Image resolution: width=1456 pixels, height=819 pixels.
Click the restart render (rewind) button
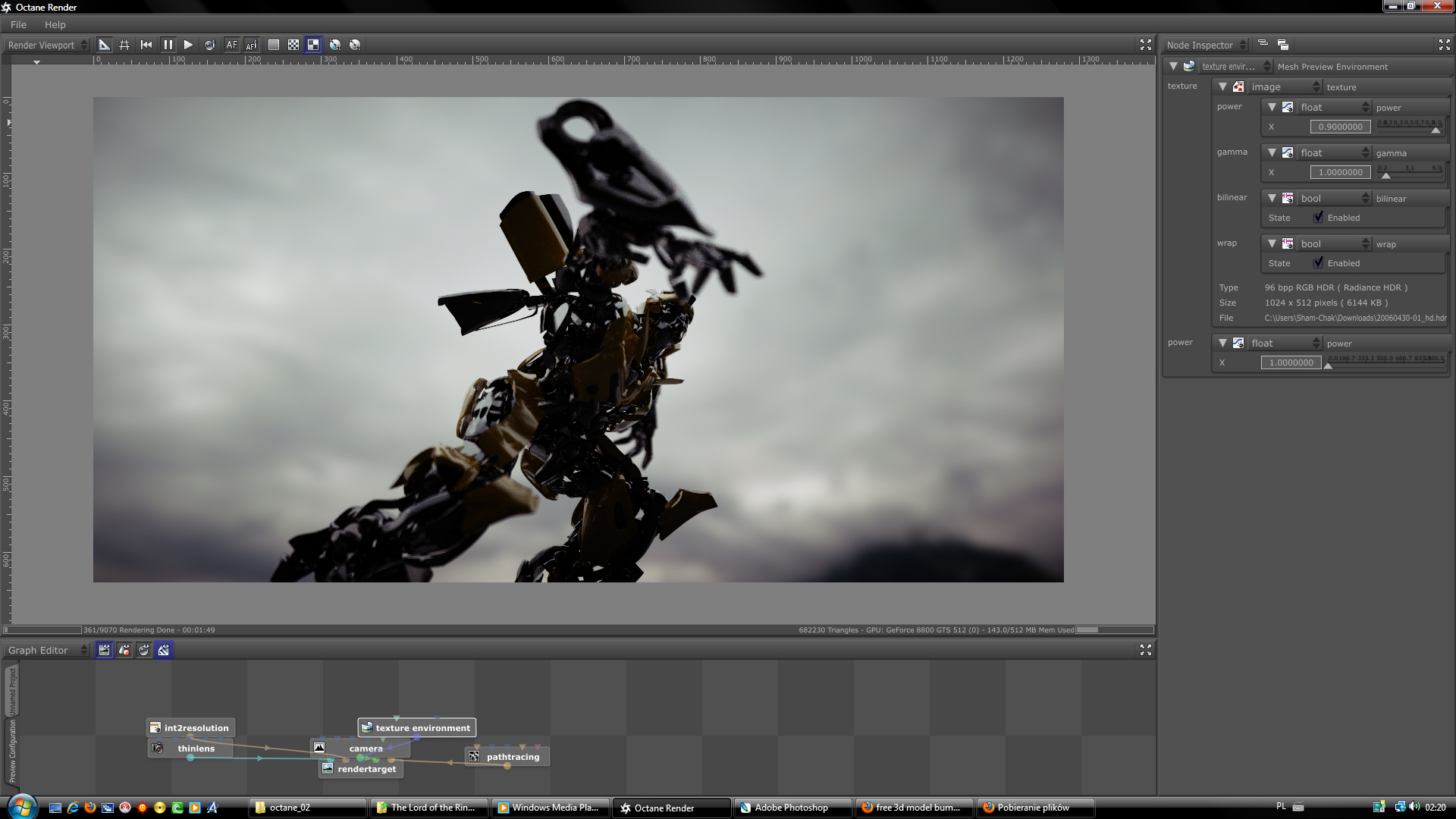point(146,45)
